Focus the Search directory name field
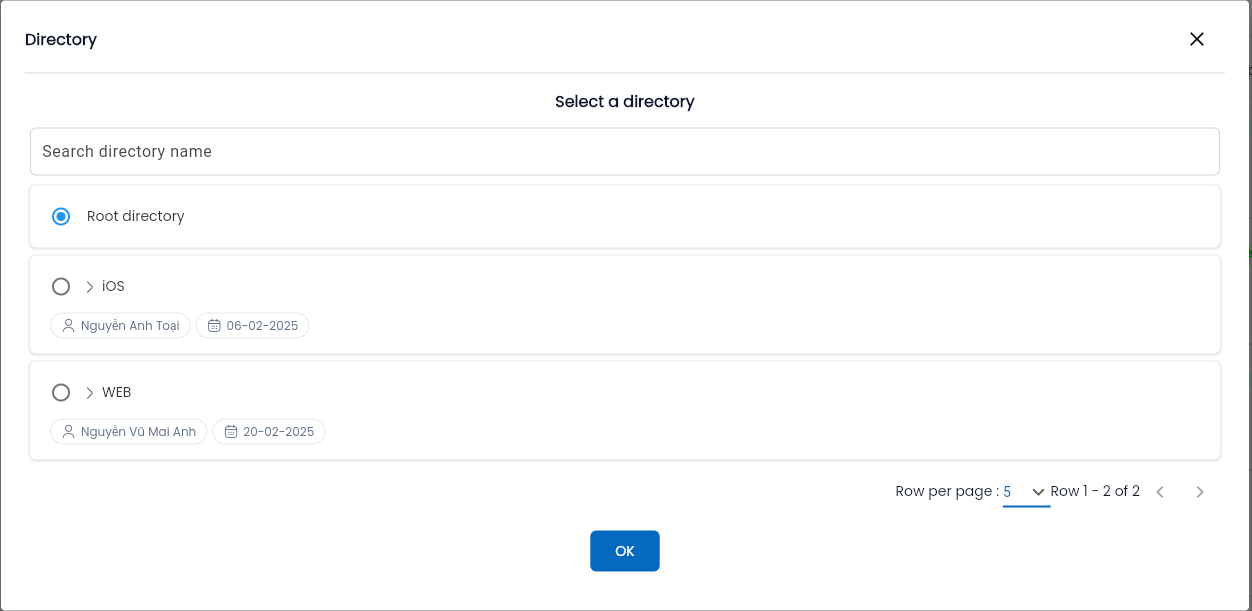Screen dimensions: 1252x611 625,152
